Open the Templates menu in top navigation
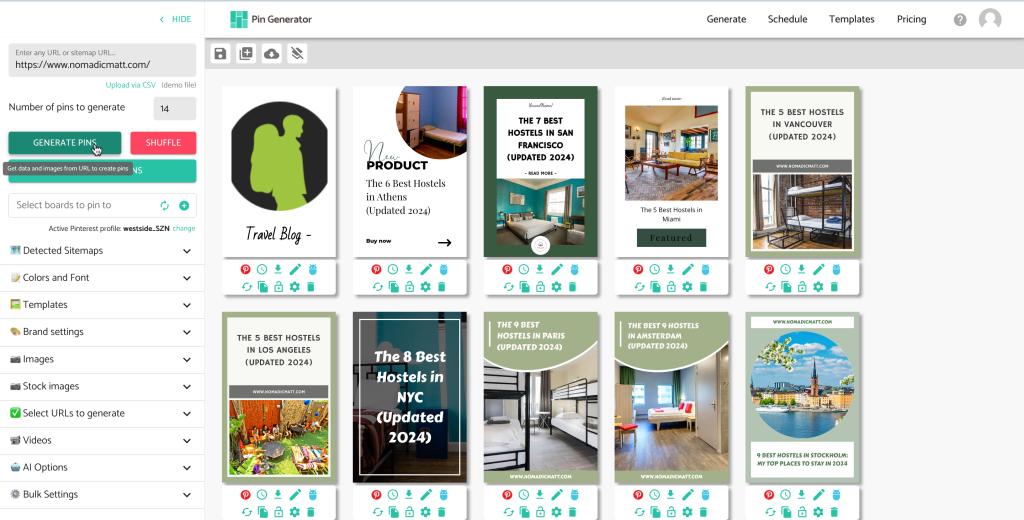 [851, 19]
